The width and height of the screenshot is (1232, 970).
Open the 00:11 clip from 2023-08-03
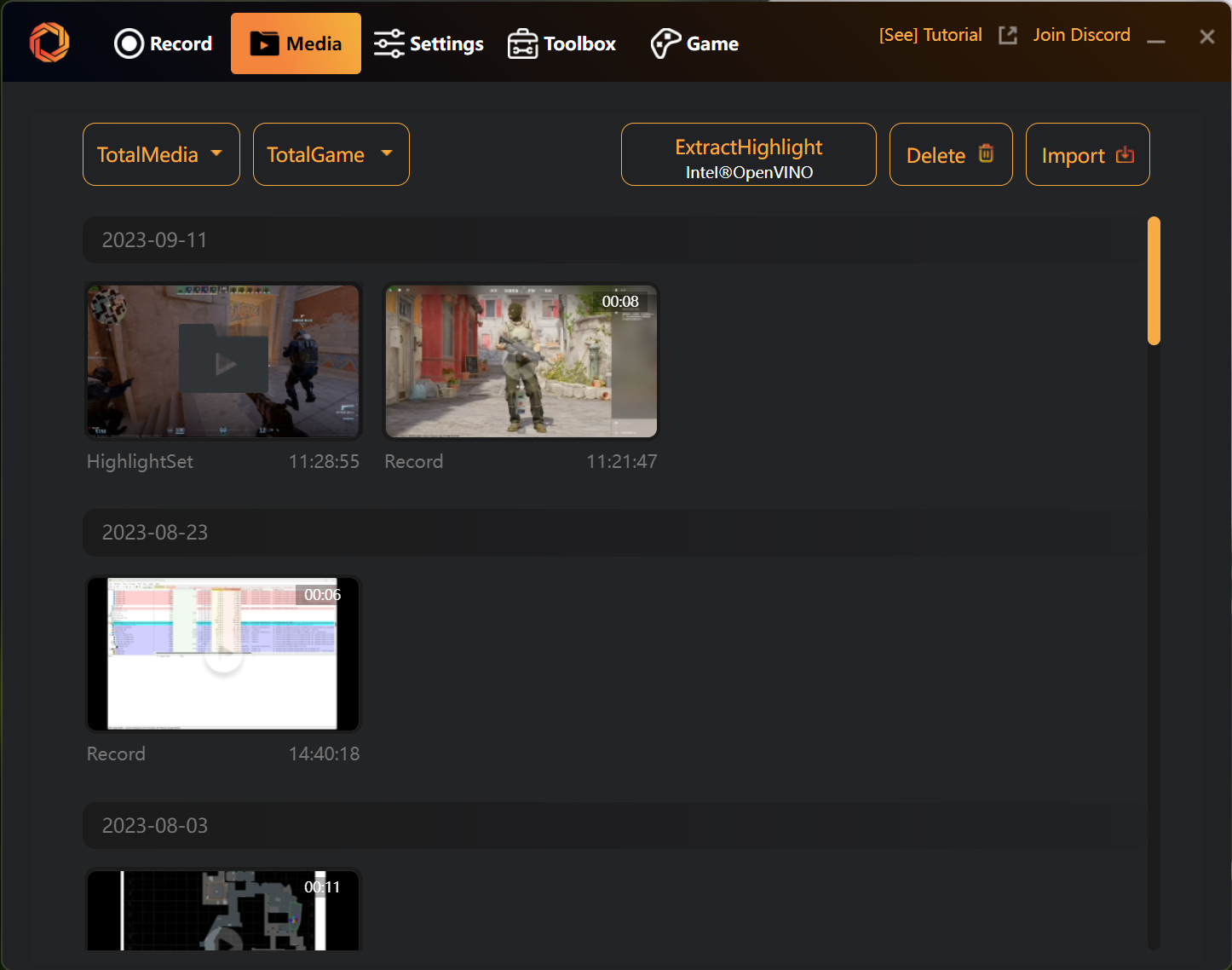(223, 912)
